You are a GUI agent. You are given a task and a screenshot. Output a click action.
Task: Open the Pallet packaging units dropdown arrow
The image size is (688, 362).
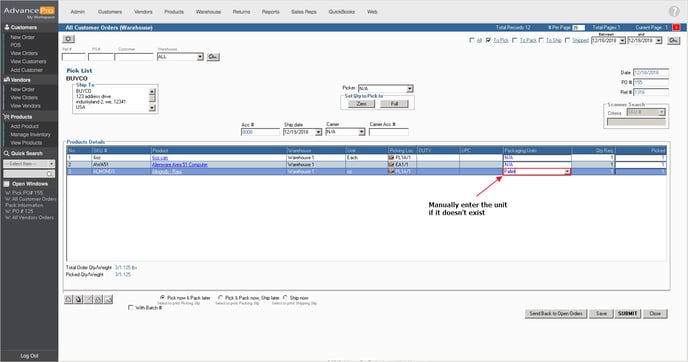click(x=567, y=172)
